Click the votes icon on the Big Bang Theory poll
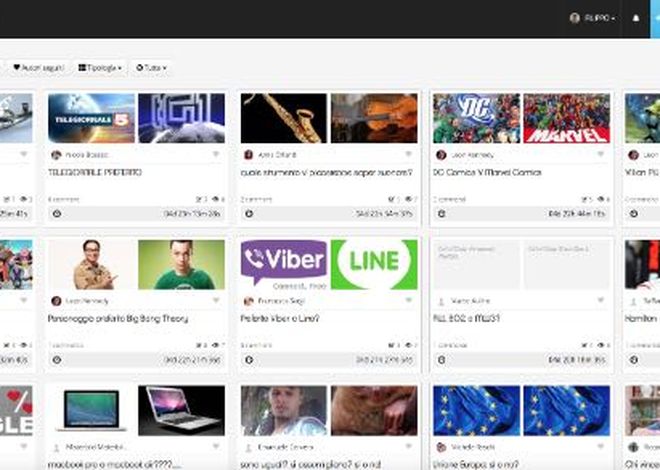Screen dimensions: 660x470 199,345
